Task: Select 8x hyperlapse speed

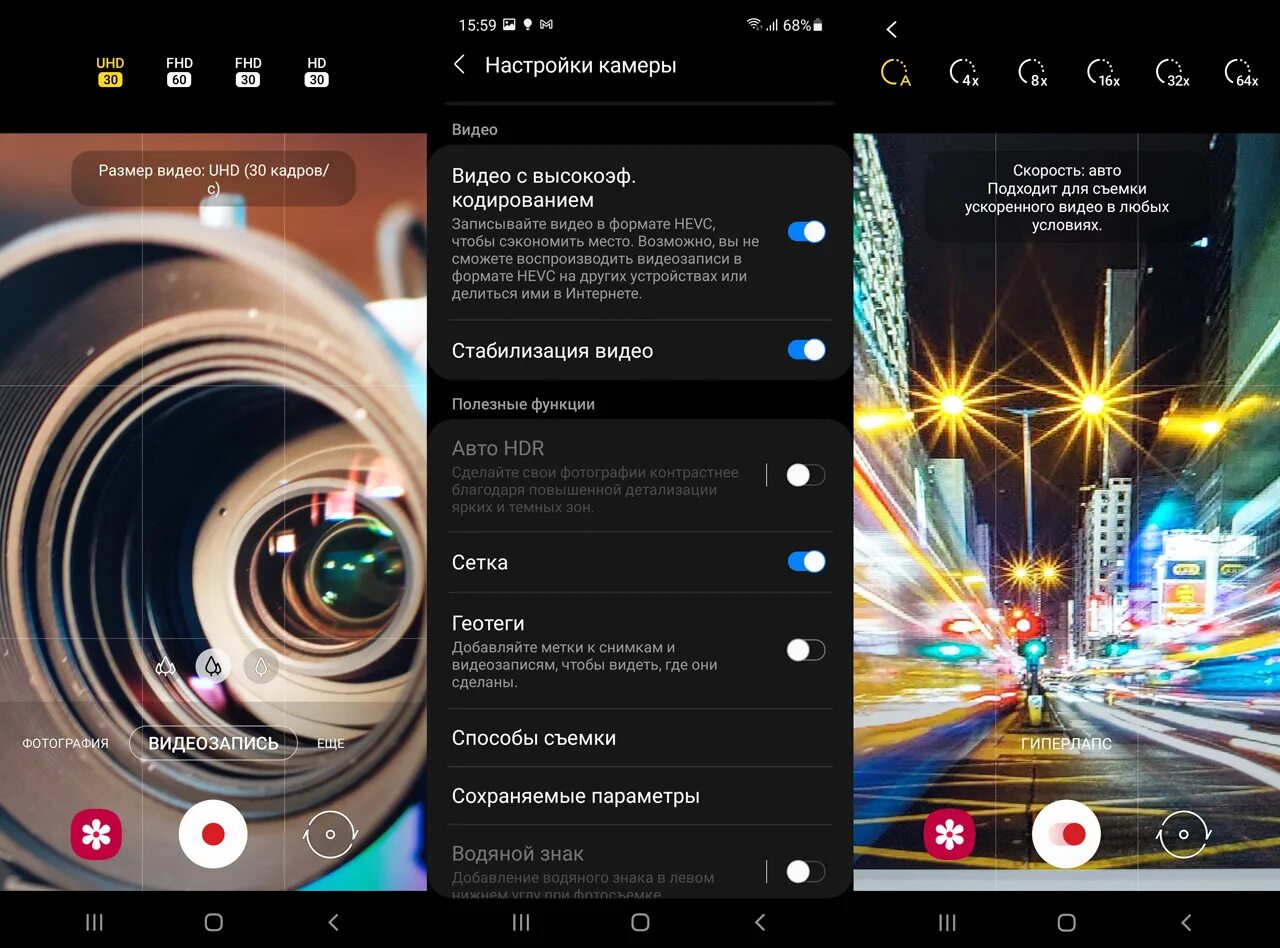Action: tap(1033, 73)
